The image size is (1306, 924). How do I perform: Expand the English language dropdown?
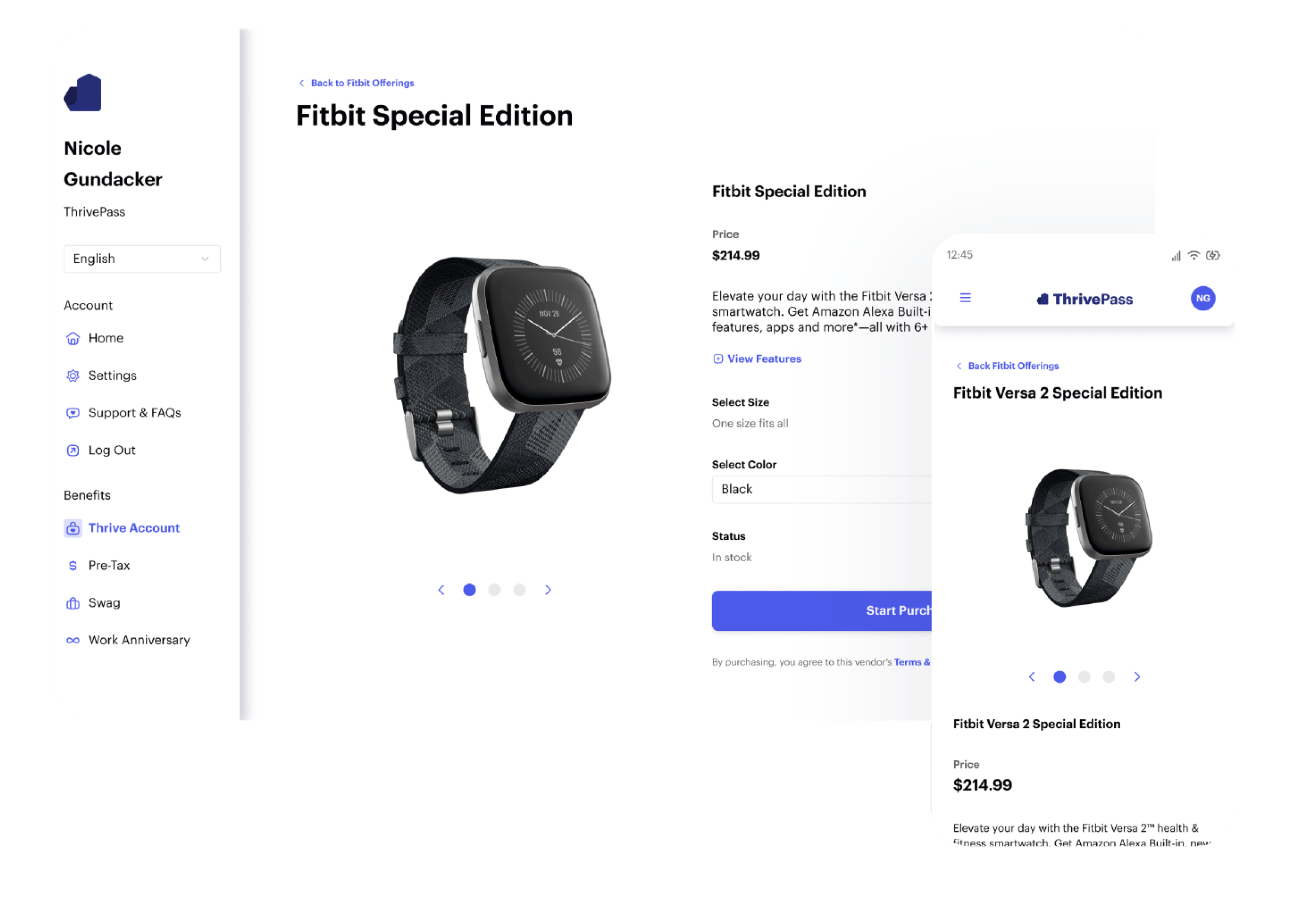pyautogui.click(x=142, y=259)
